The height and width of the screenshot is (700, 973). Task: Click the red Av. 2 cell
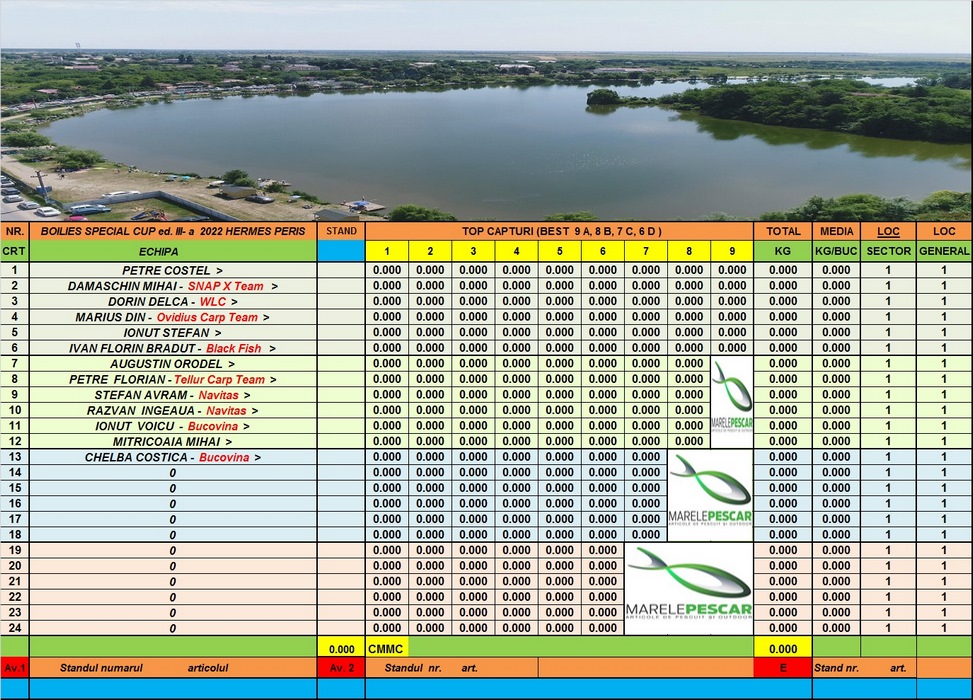click(x=341, y=667)
